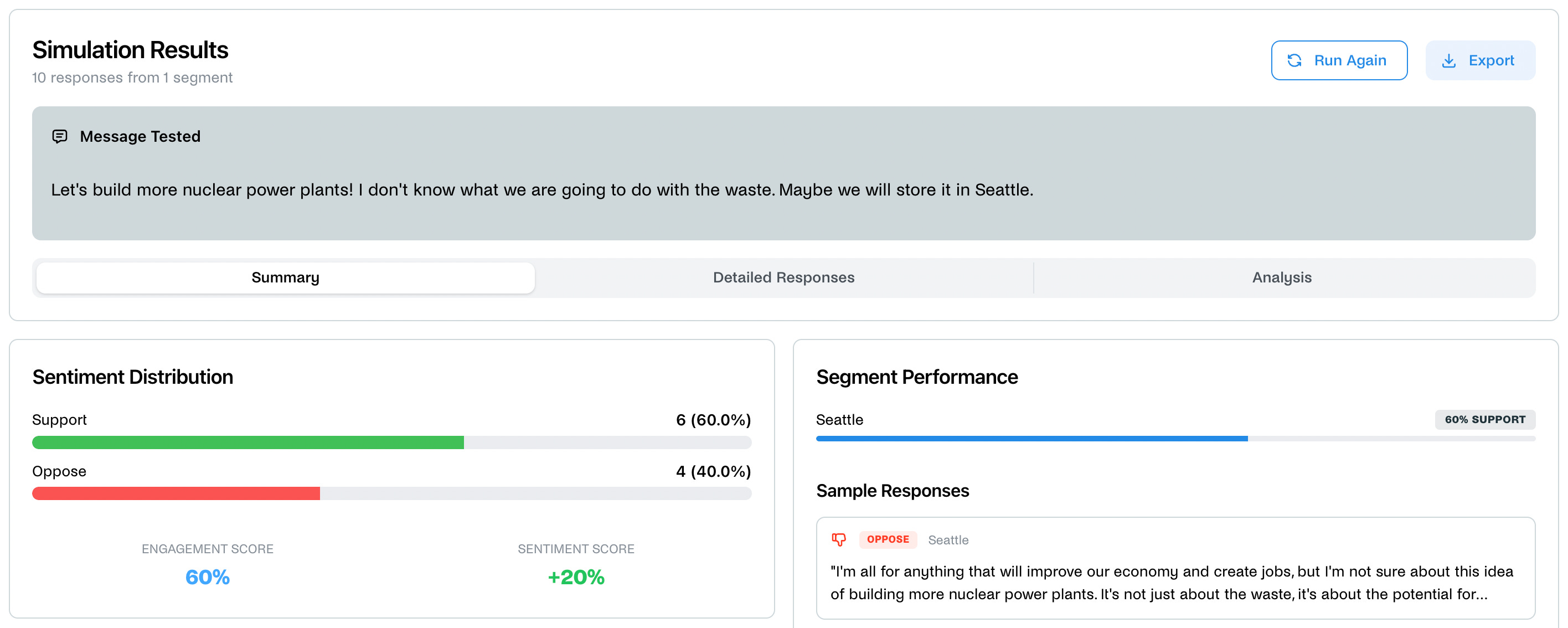This screenshot has height=628, width=1568.
Task: Click the refresh icon in Run Again
Action: coord(1294,60)
